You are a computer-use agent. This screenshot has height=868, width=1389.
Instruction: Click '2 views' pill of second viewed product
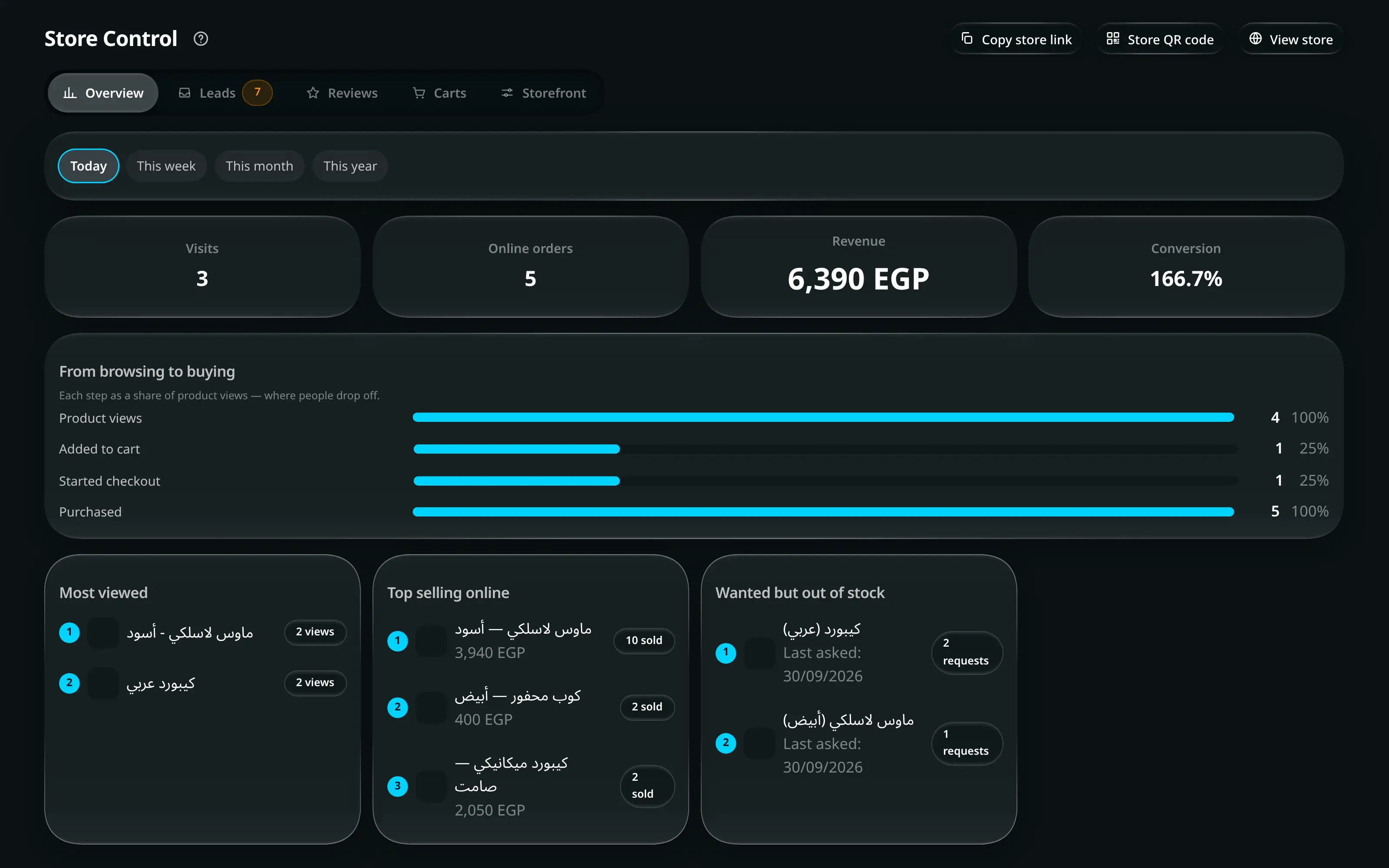(315, 683)
